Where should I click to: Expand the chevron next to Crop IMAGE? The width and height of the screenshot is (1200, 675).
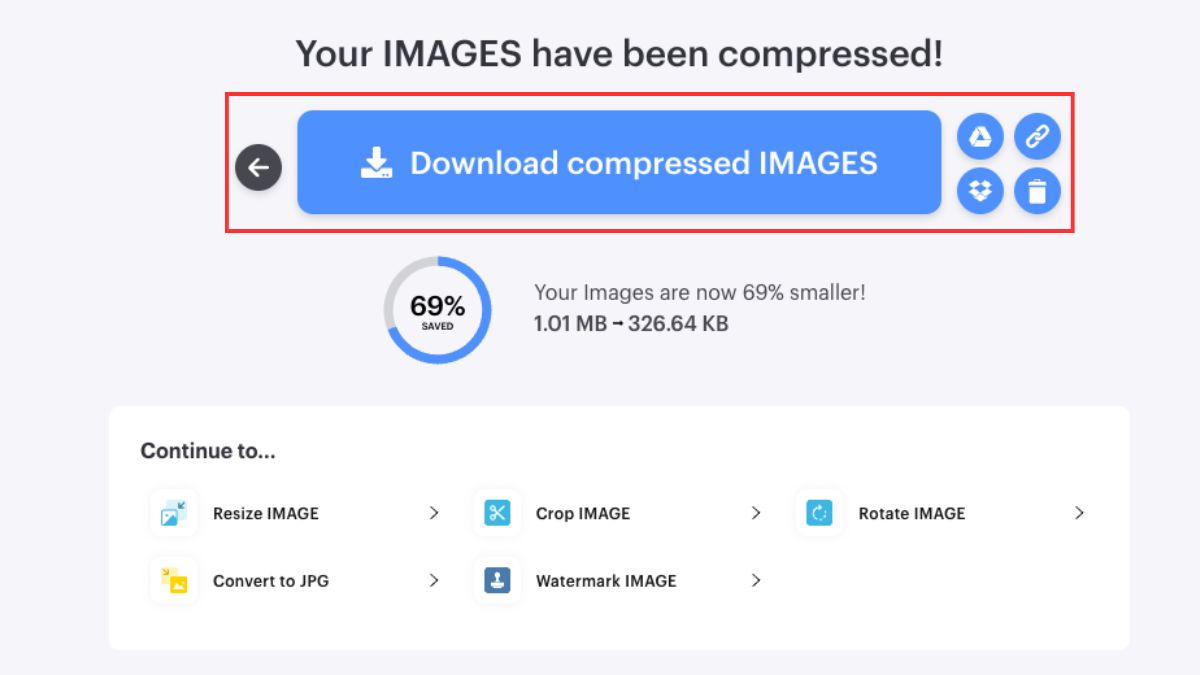[756, 513]
